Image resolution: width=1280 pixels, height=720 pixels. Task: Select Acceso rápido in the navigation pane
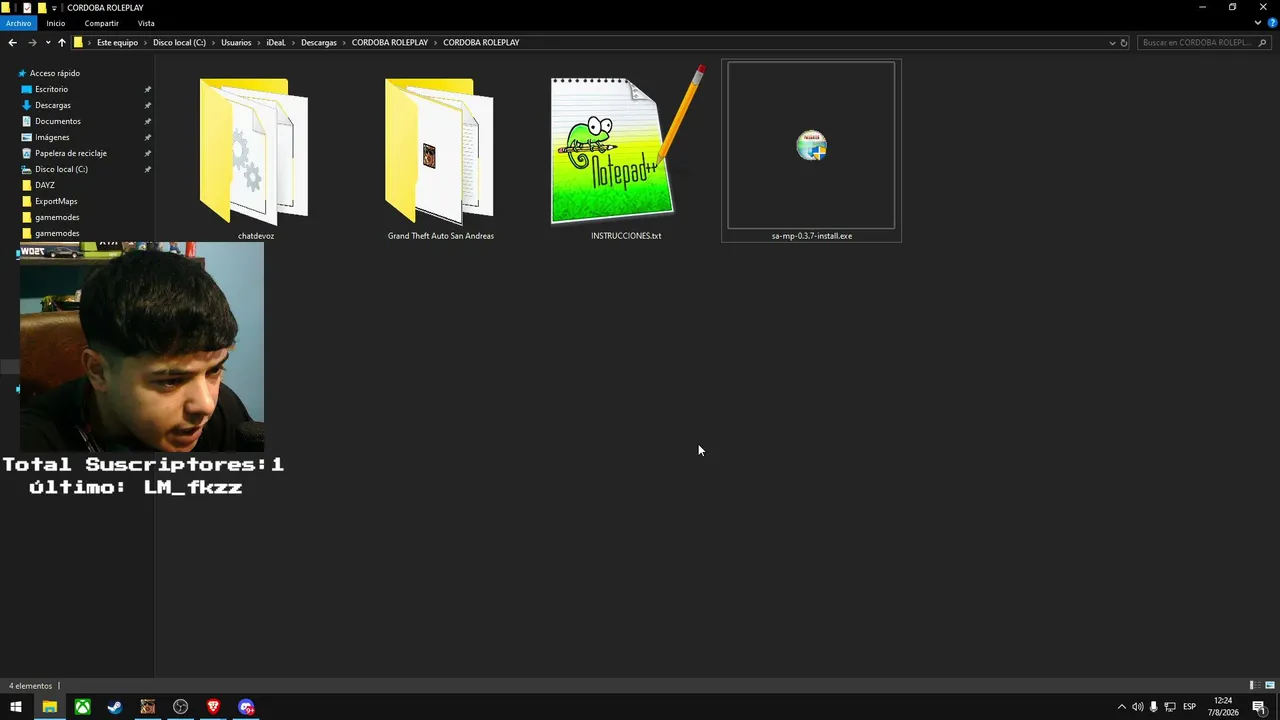tap(55, 73)
